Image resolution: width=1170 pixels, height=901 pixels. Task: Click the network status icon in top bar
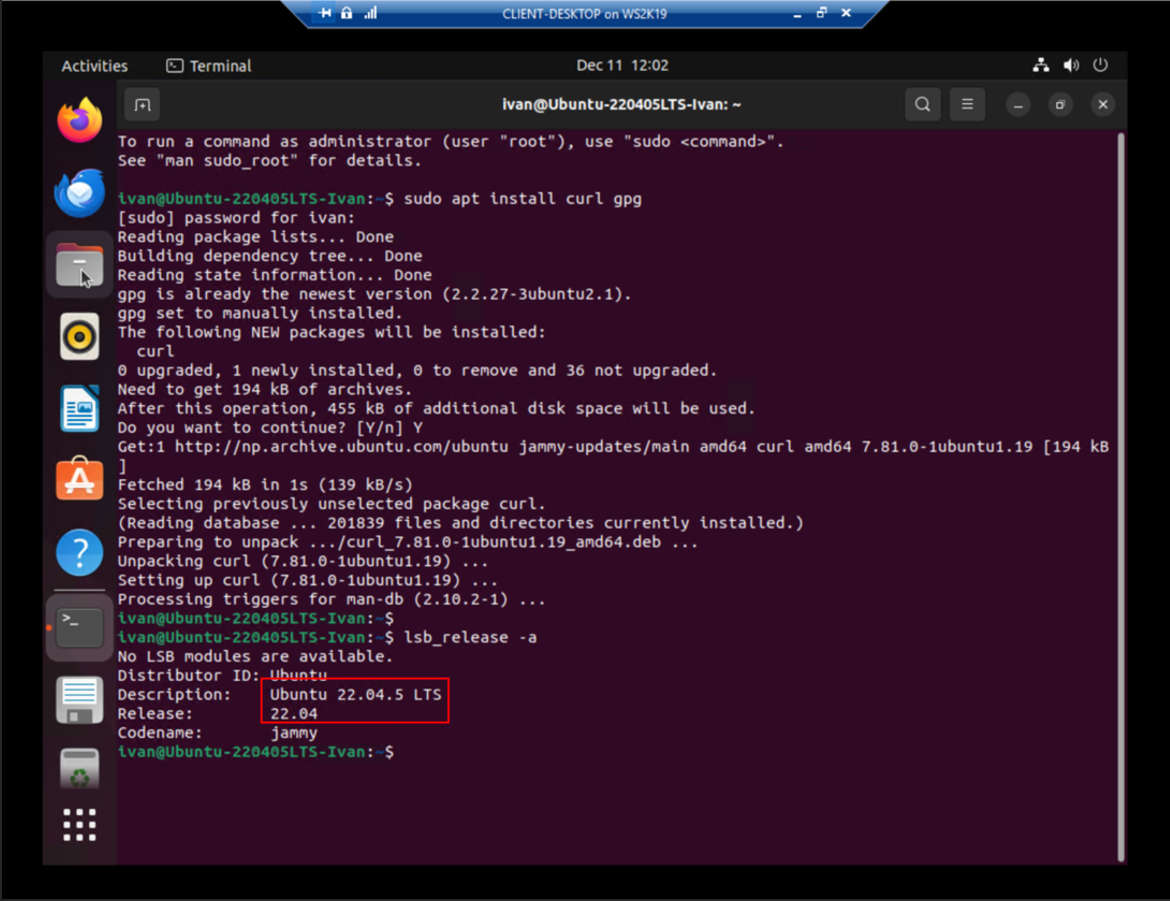[1041, 65]
